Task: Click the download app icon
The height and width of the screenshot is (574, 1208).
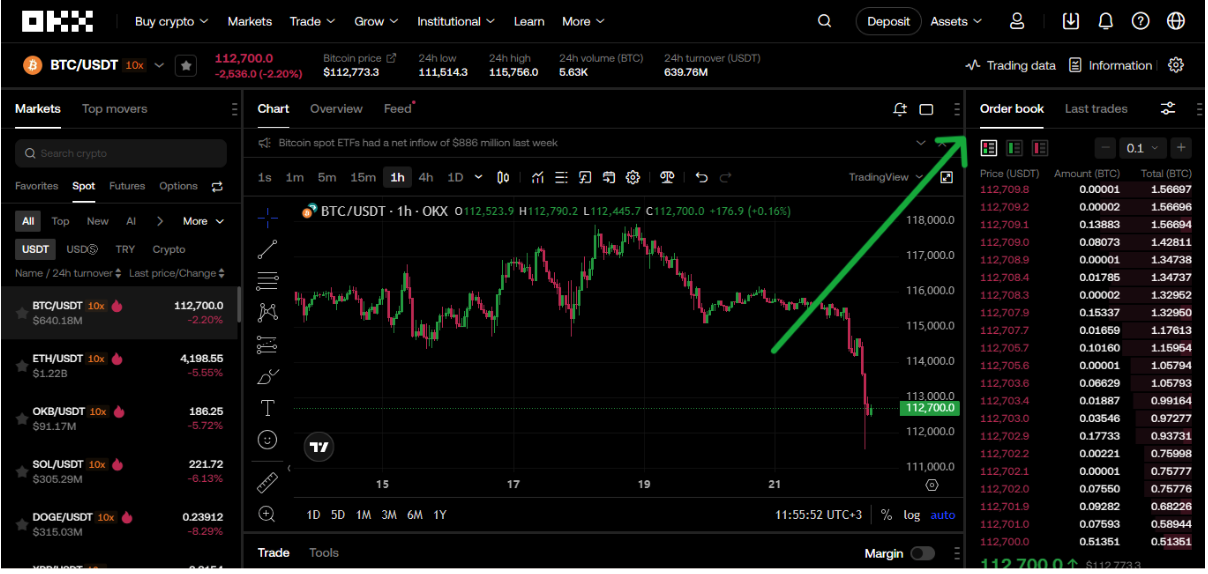Action: tap(1071, 21)
